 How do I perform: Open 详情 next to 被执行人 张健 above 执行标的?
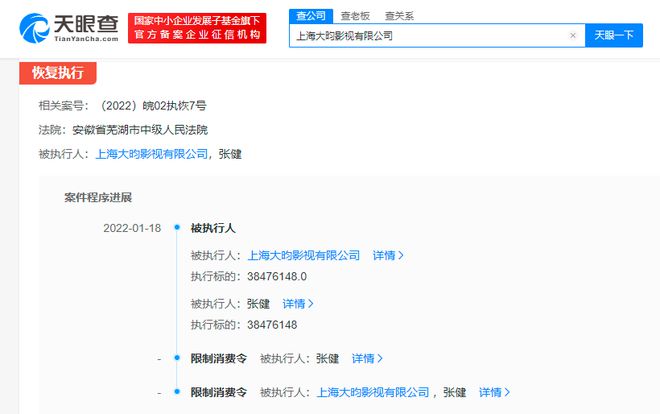coord(298,304)
